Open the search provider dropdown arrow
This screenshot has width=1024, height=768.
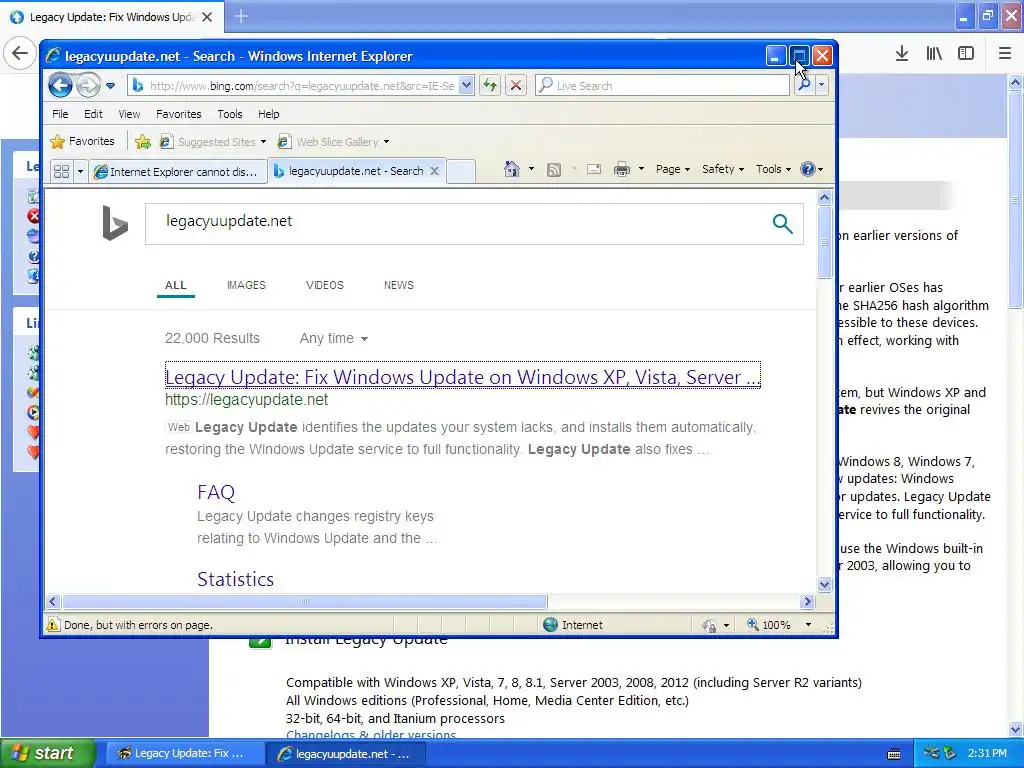point(822,86)
